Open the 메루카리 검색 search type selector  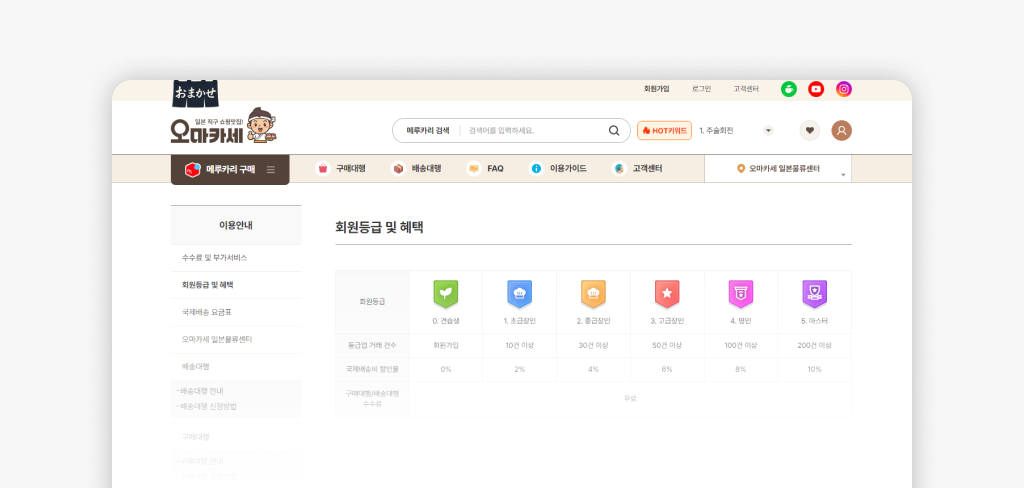point(428,131)
